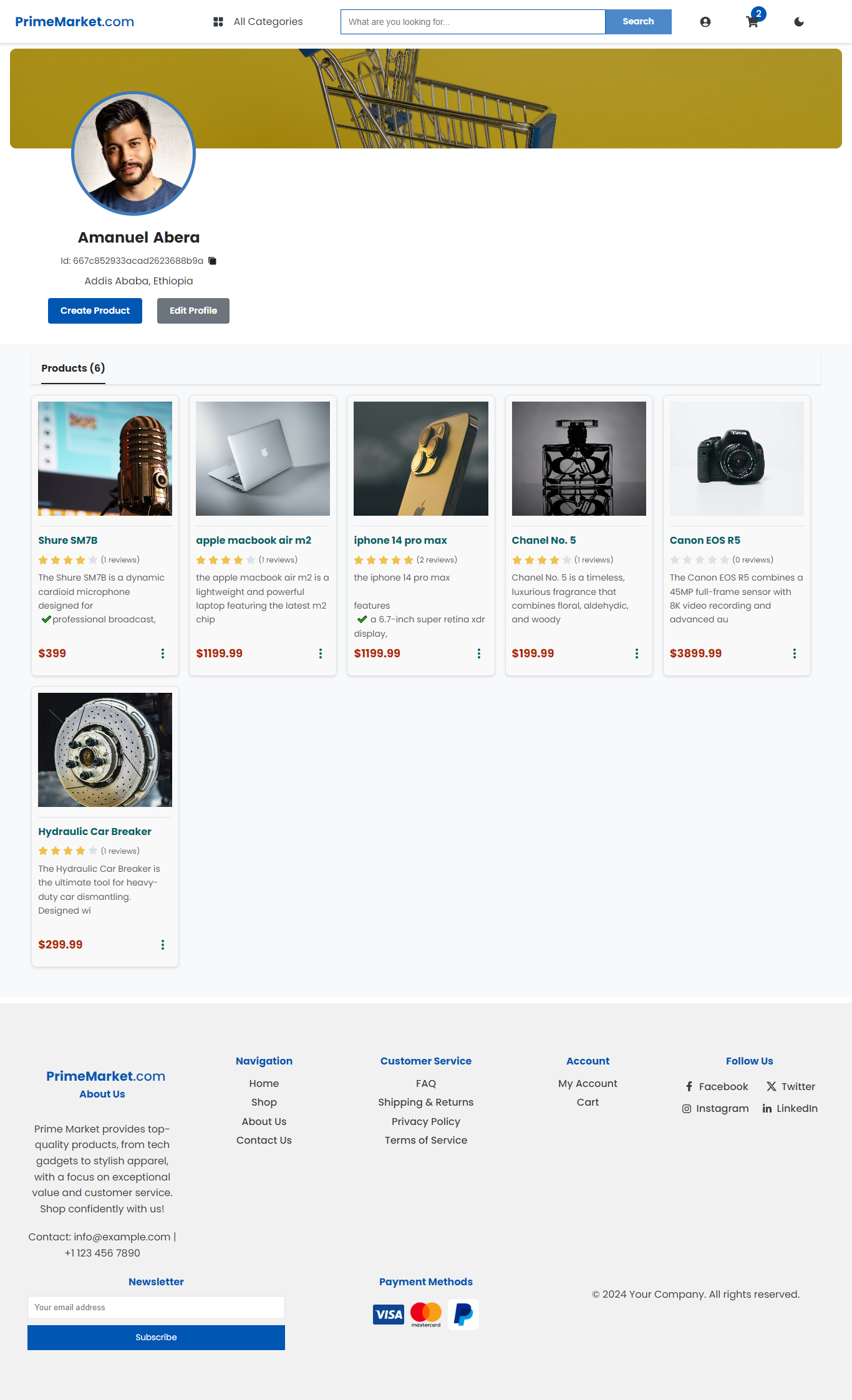Open options menu for apple macbook air m2
The width and height of the screenshot is (852, 1400).
[x=321, y=654]
